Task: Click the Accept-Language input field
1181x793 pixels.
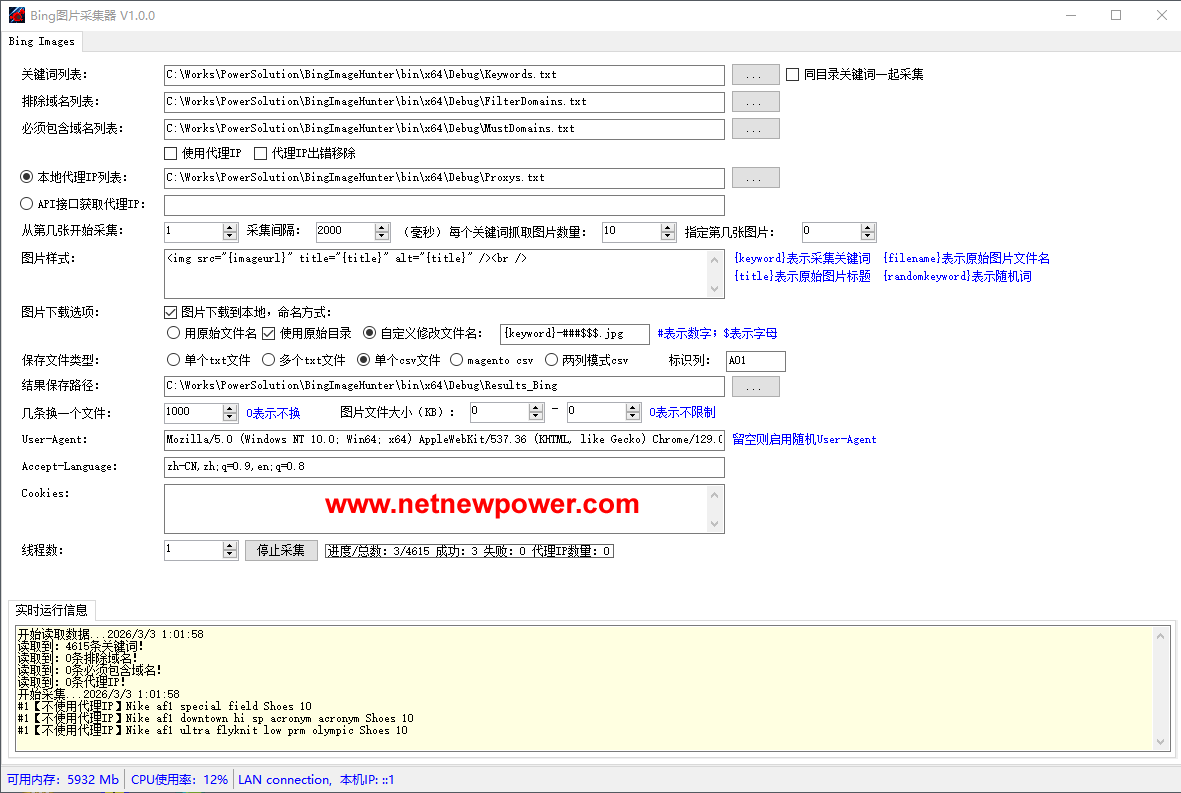Action: click(443, 467)
